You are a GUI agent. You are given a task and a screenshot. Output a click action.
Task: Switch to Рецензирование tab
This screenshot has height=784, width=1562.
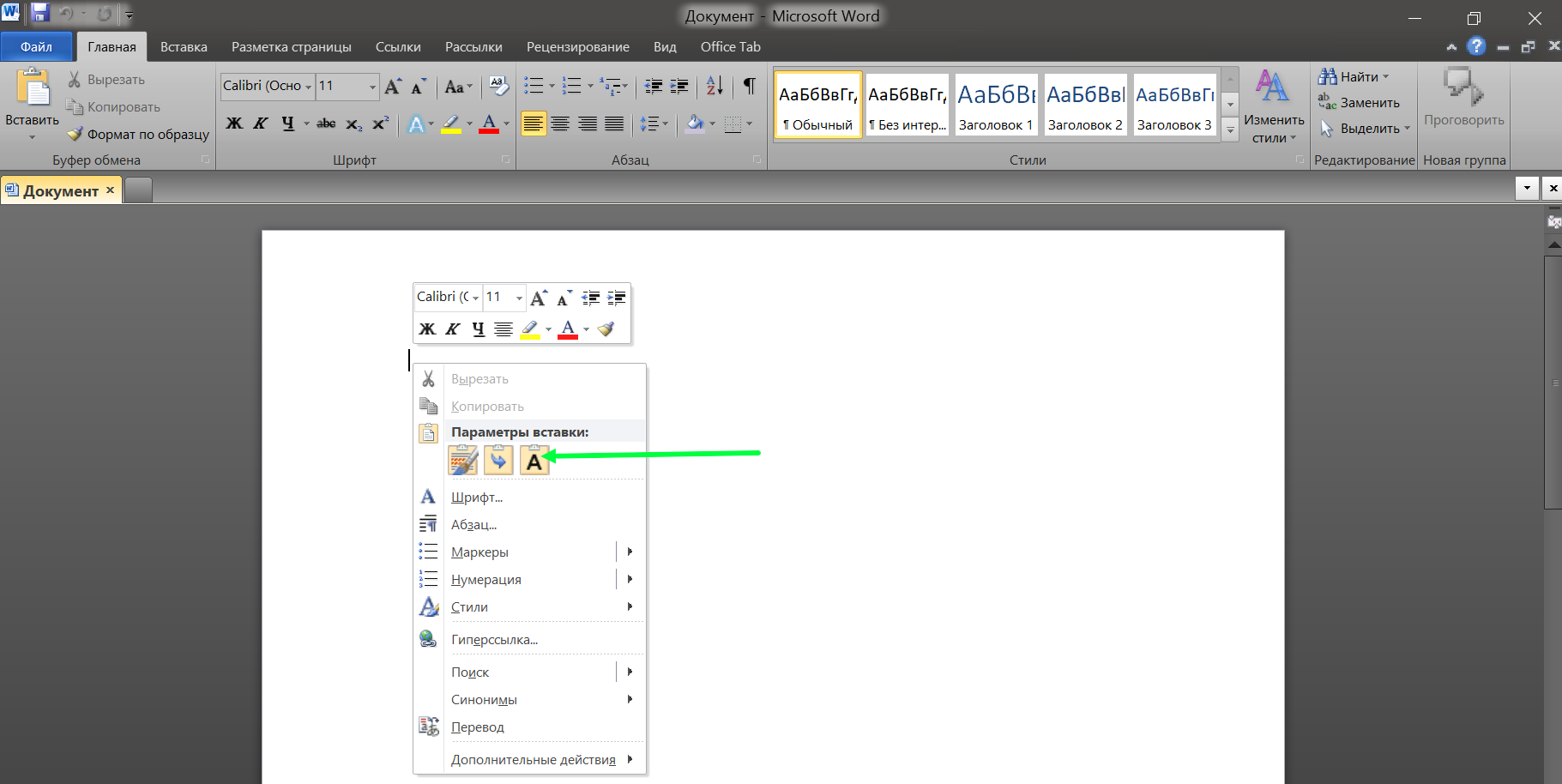coord(578,46)
